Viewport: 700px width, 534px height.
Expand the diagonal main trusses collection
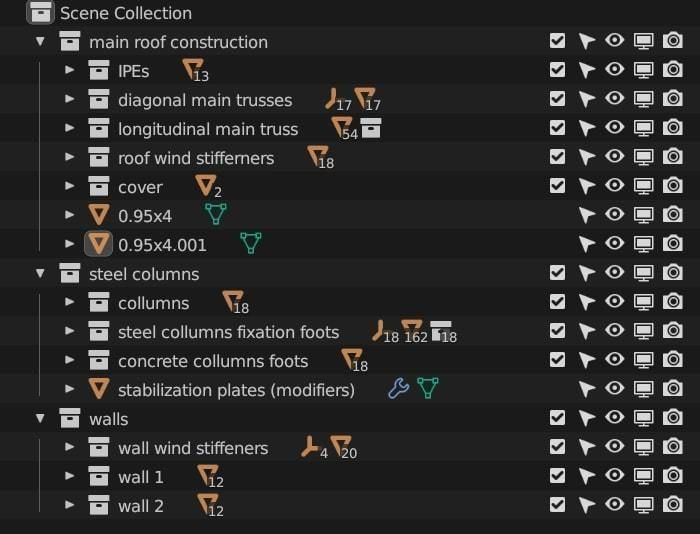69,99
